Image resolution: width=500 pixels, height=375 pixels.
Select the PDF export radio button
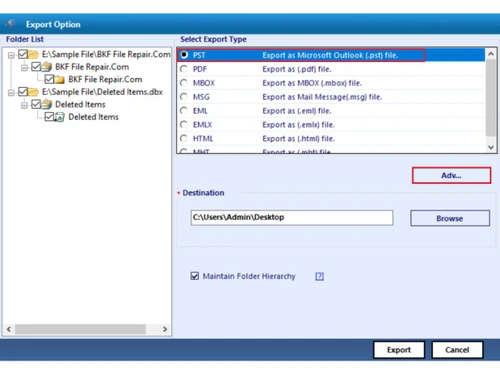tap(184, 69)
